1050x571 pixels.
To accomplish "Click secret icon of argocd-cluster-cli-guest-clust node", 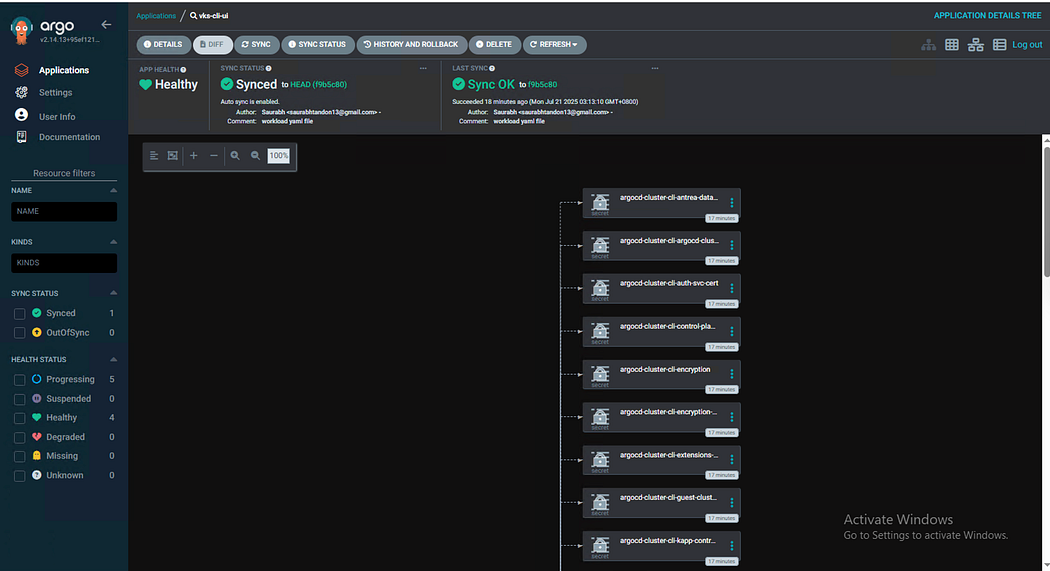I will (x=600, y=502).
